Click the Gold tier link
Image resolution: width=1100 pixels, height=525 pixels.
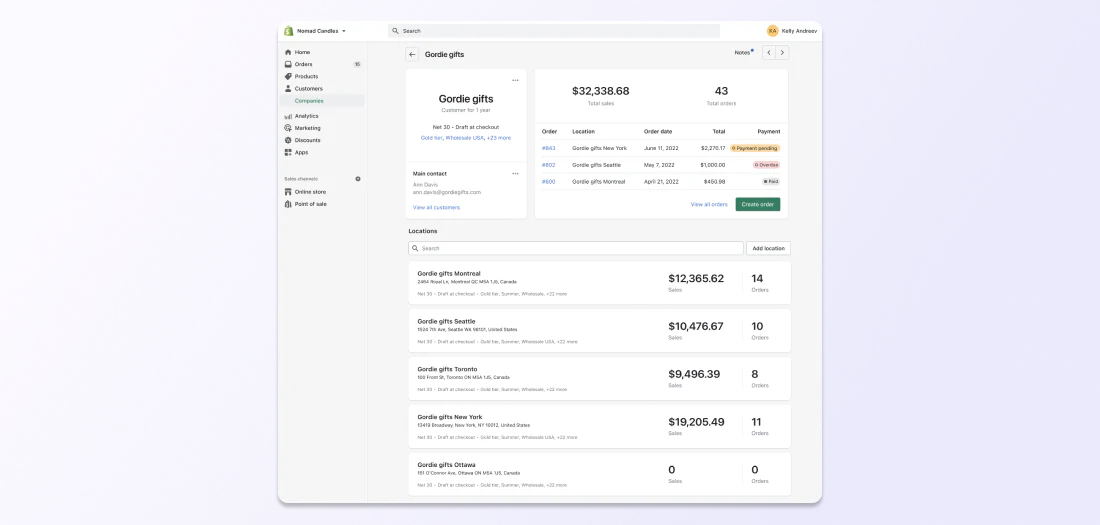pyautogui.click(x=431, y=138)
